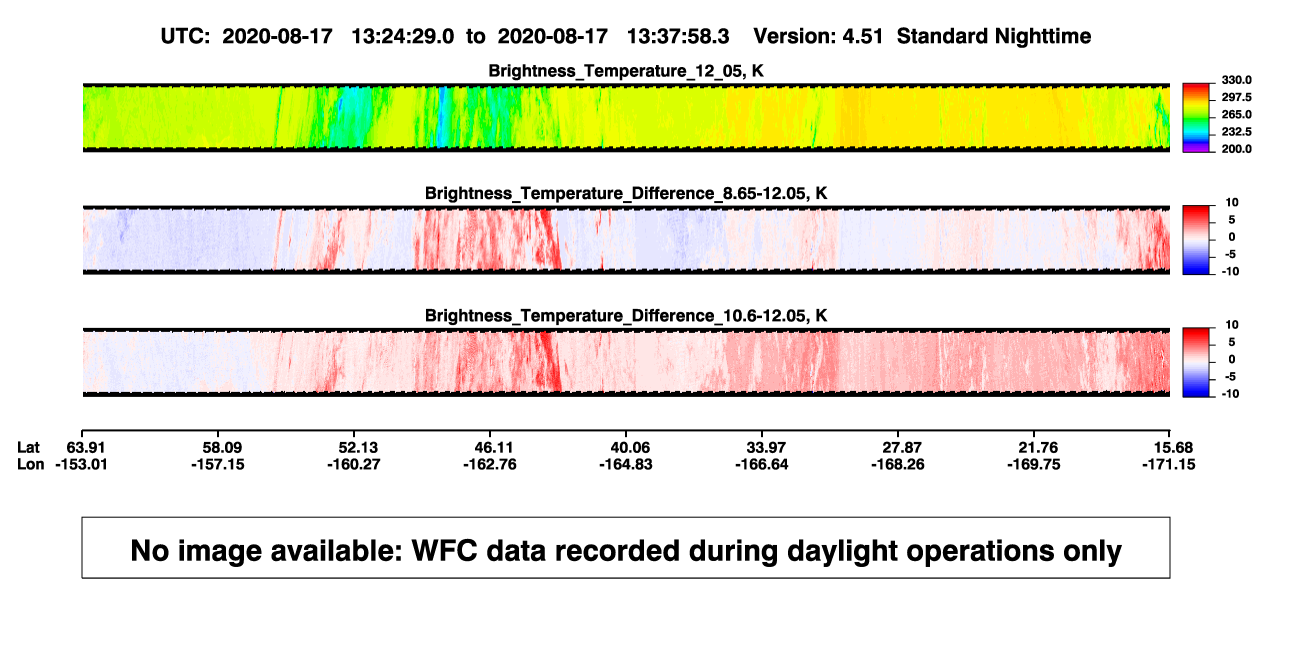Click the 200.0 color scale label
Screen dimensions: 1300x667
1238,148
